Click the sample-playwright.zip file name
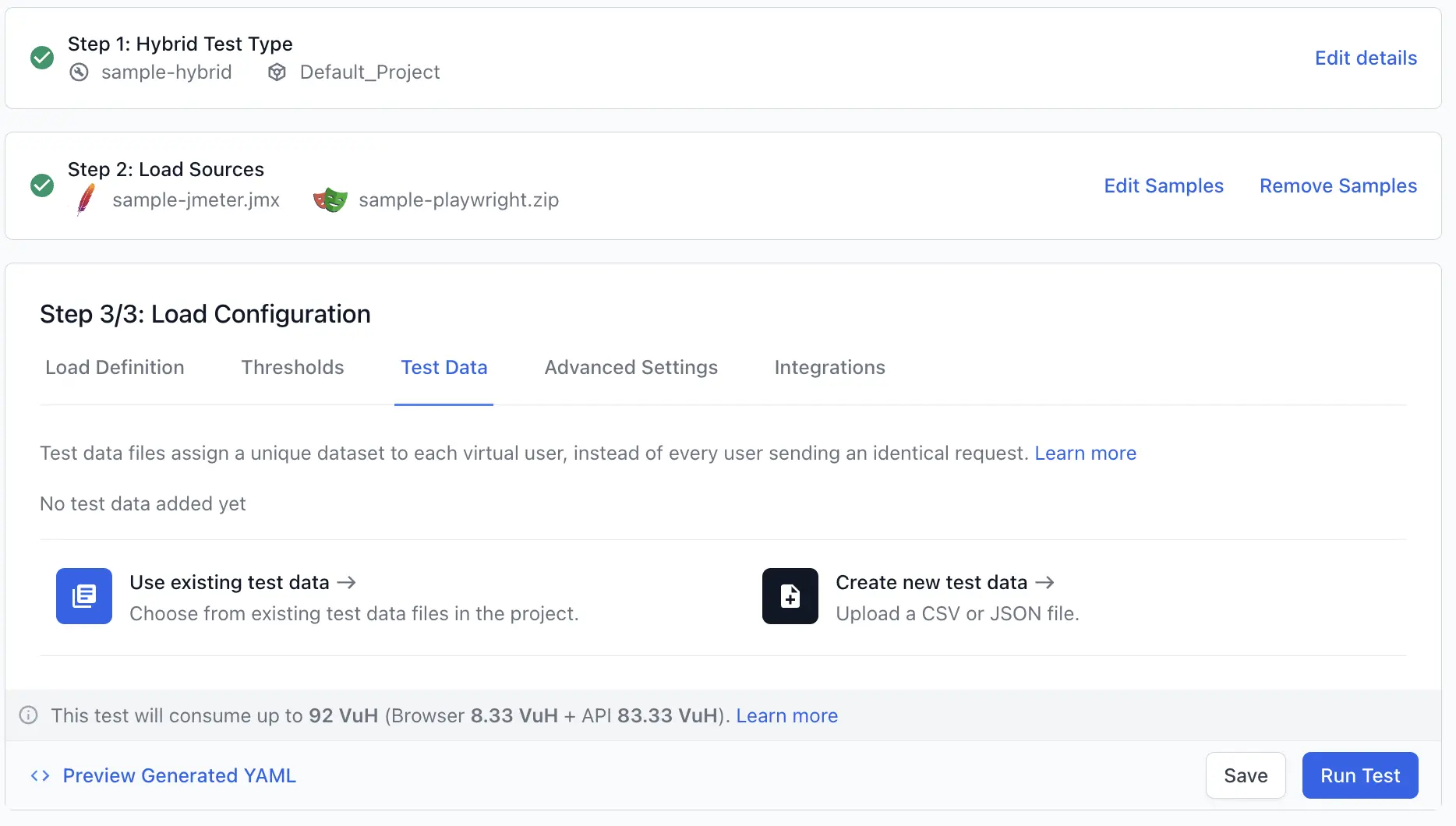The width and height of the screenshot is (1456, 826). pyautogui.click(x=458, y=199)
